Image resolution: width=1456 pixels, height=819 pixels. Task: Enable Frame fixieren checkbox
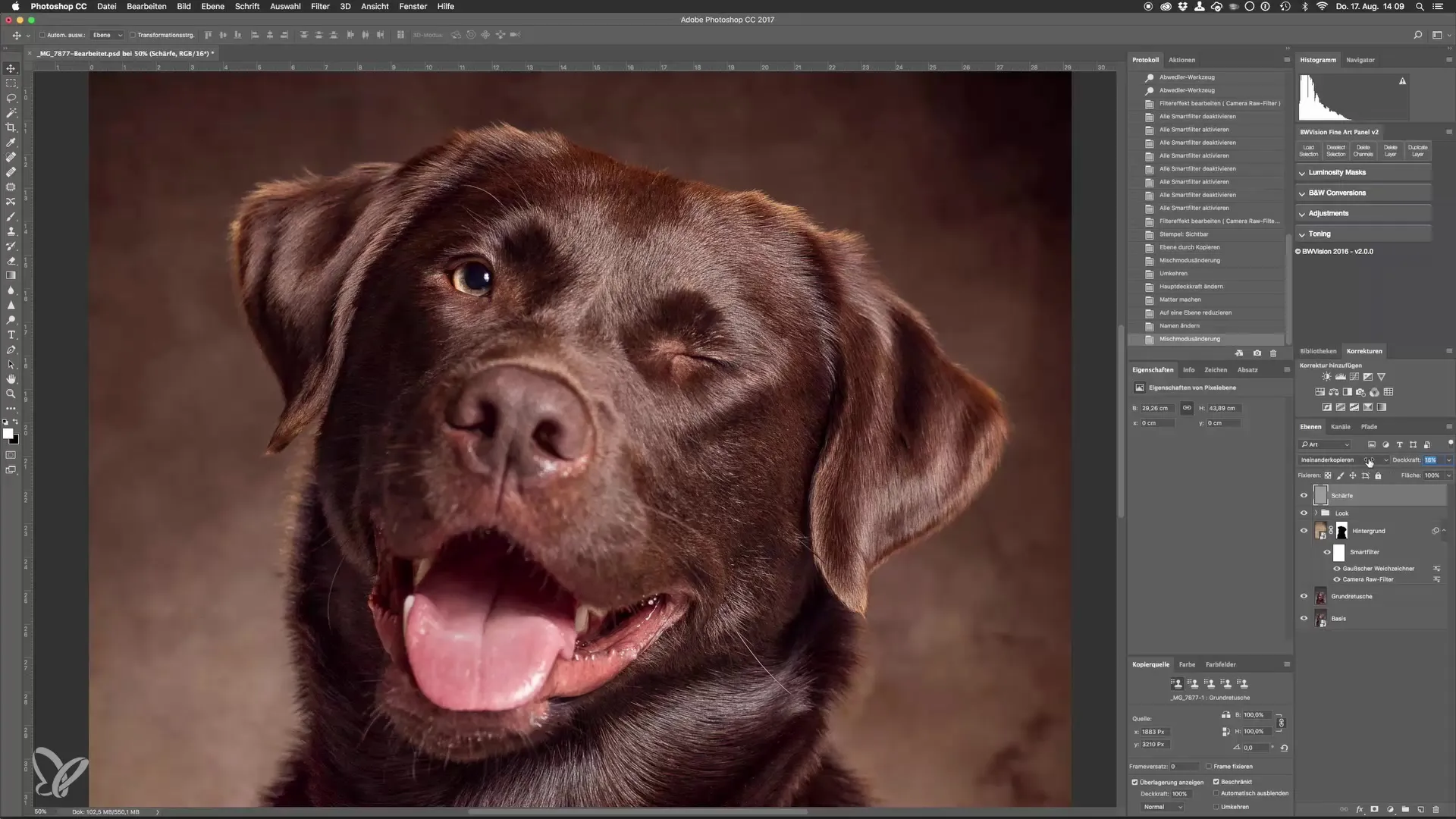tap(1209, 767)
